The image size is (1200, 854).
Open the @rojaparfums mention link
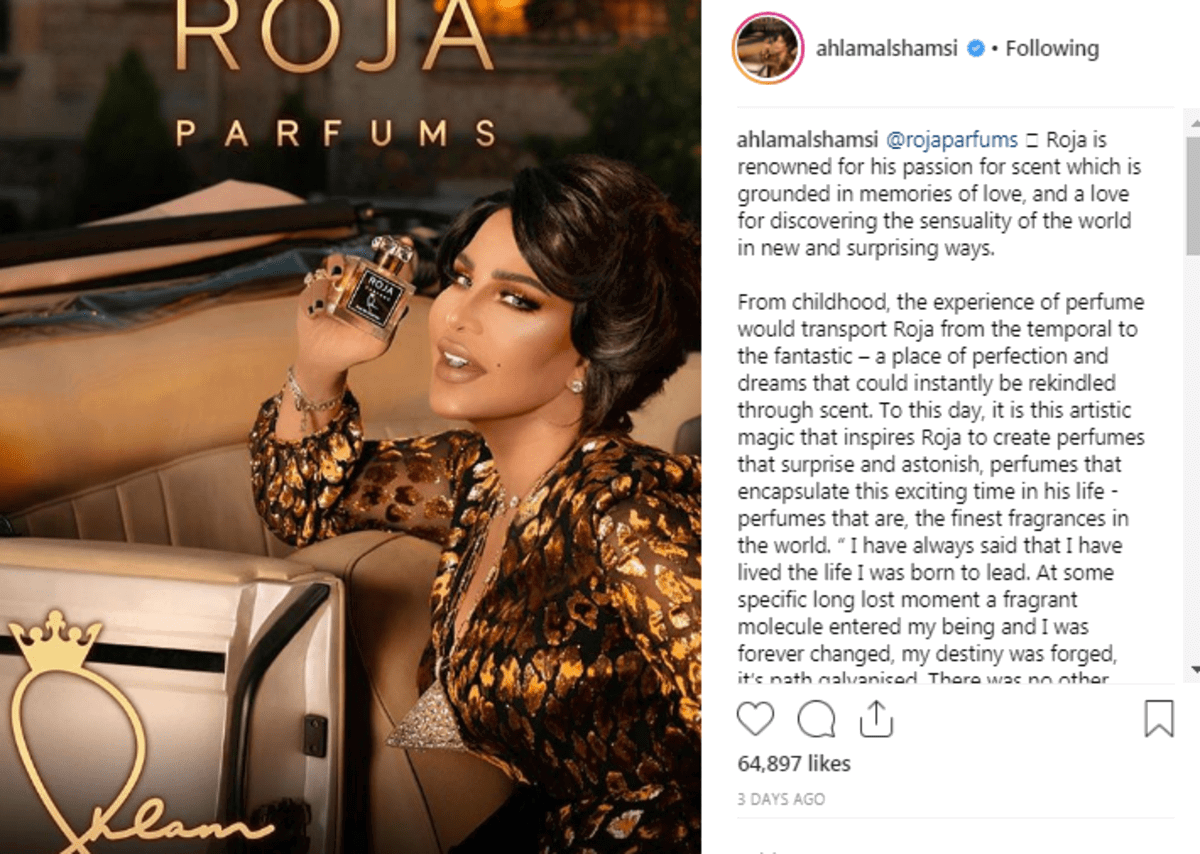(955, 139)
